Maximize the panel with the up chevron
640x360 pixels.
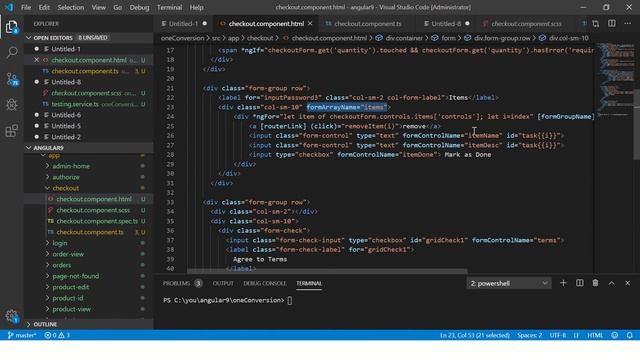coord(611,283)
